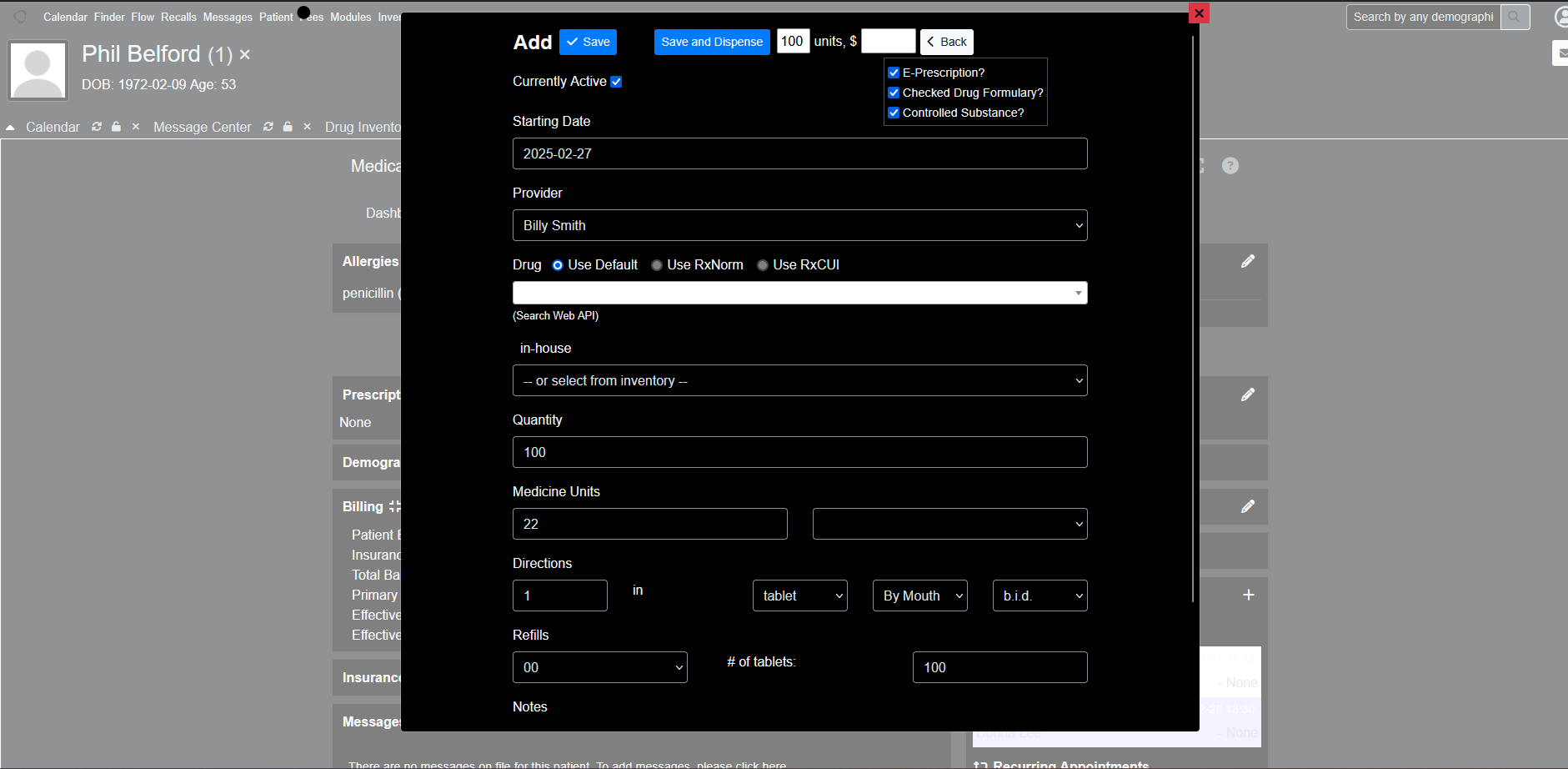The image size is (1568, 769).
Task: Click the Back button
Action: [x=947, y=42]
